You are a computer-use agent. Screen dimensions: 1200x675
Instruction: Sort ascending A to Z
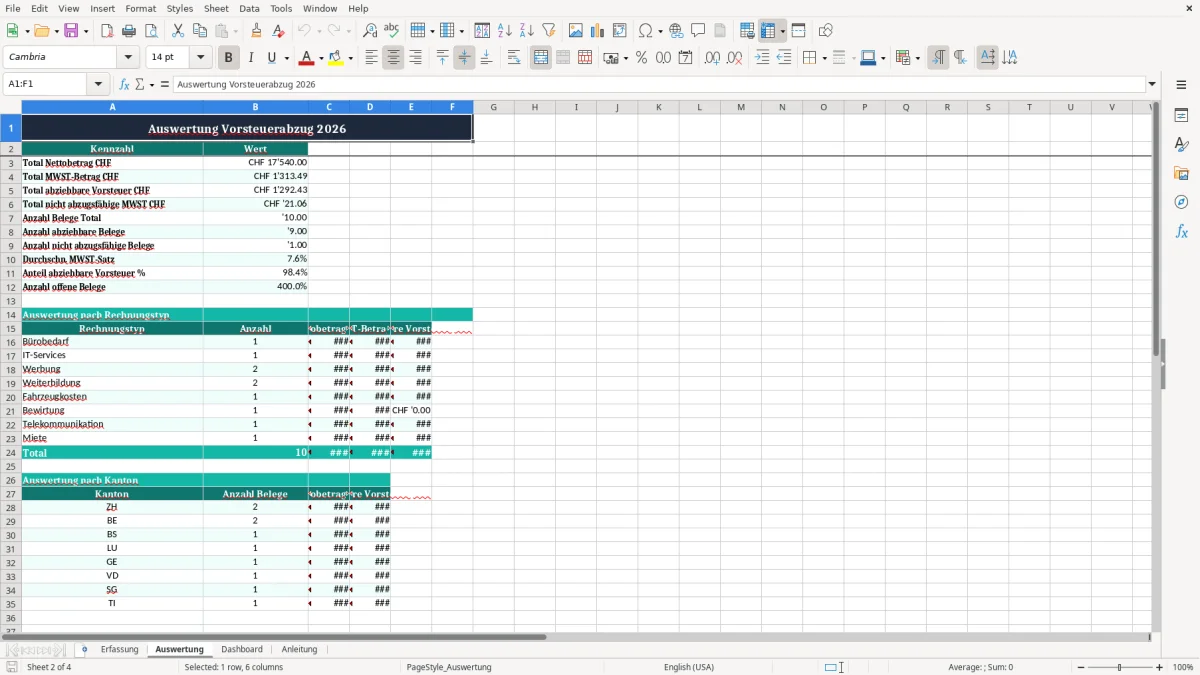(x=505, y=31)
